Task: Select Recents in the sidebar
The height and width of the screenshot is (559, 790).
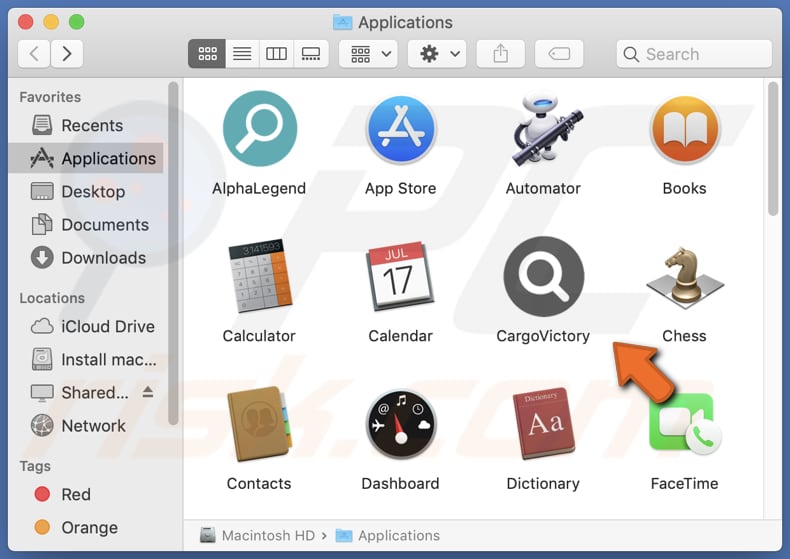Action: point(86,125)
